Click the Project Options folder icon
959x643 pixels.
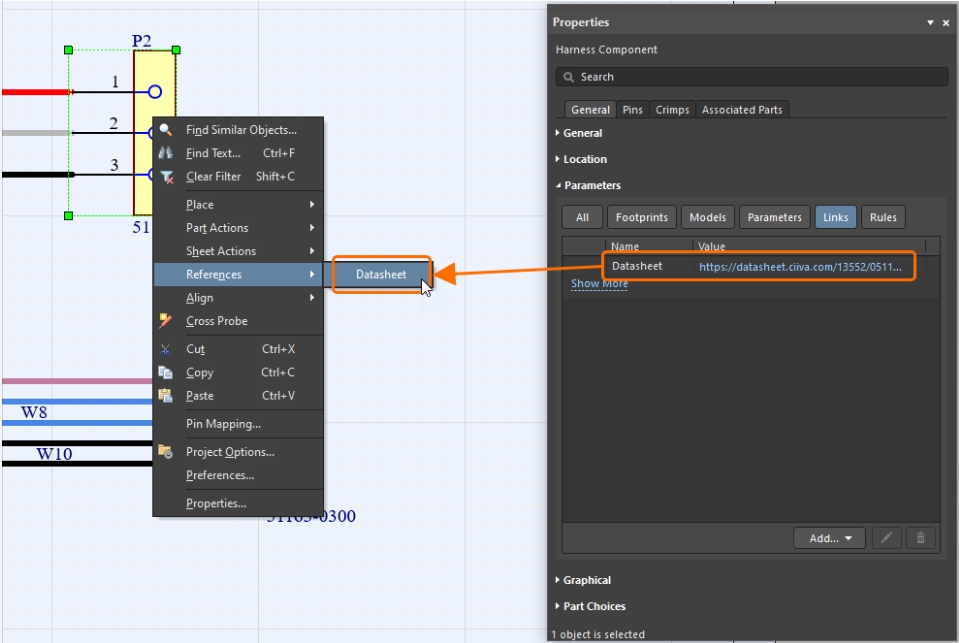(165, 452)
